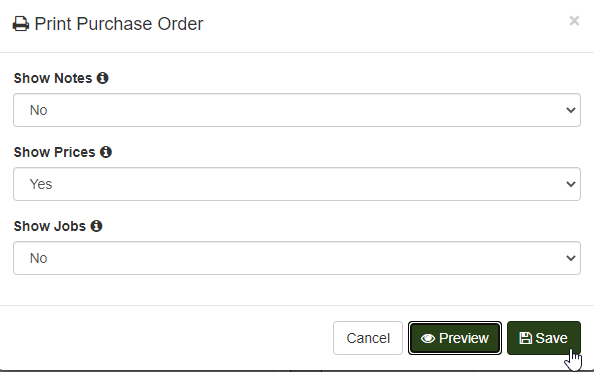Screen dimensions: 594x372
Task: Click the Preview button label
Action: [464, 338]
